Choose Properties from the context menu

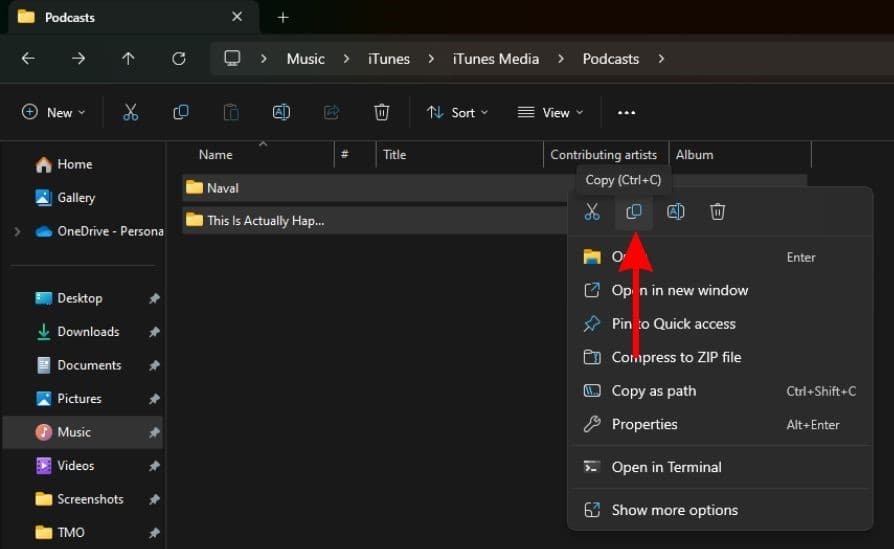coord(644,424)
